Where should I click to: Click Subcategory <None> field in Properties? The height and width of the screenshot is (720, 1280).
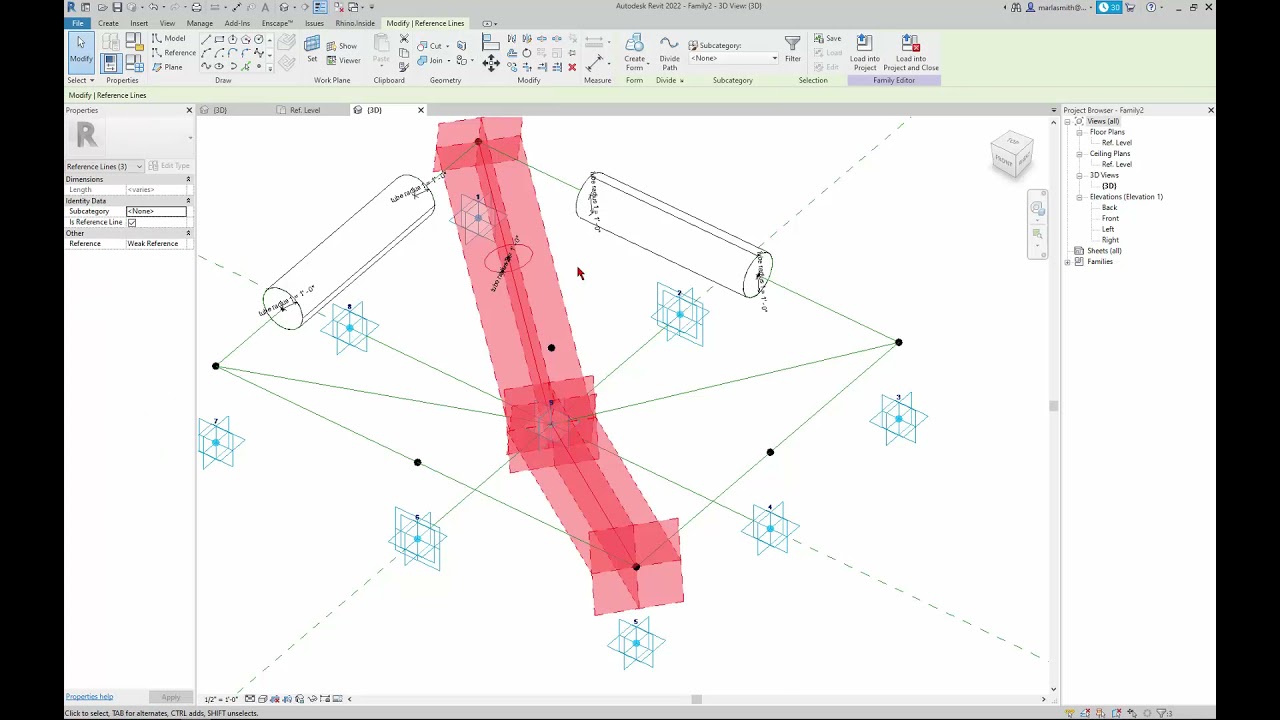156,211
